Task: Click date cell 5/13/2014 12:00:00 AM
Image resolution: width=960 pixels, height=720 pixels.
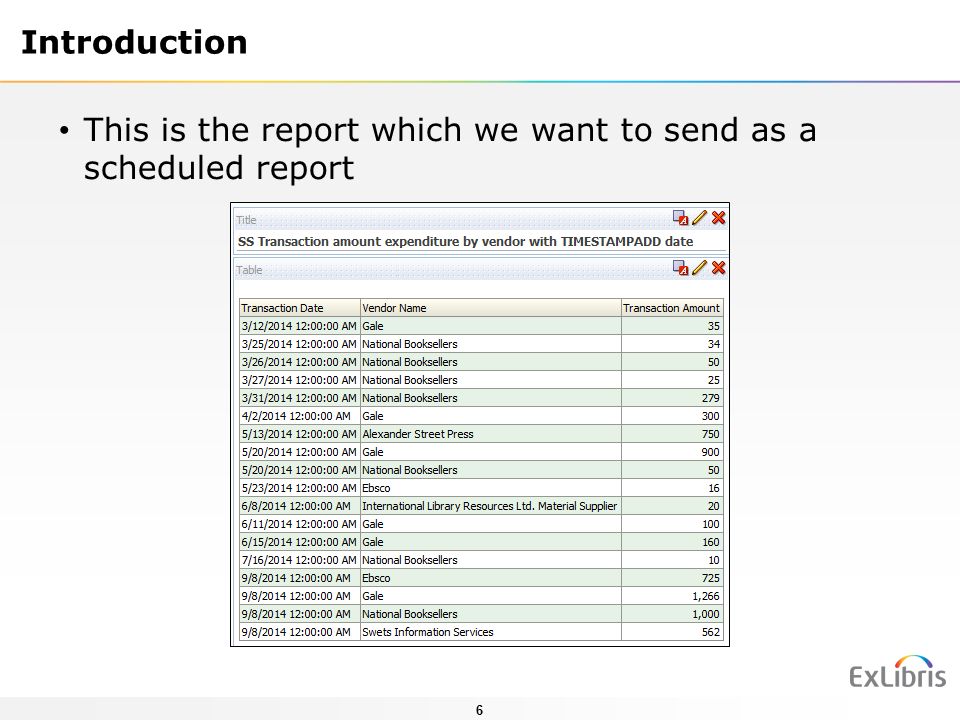Action: point(300,433)
